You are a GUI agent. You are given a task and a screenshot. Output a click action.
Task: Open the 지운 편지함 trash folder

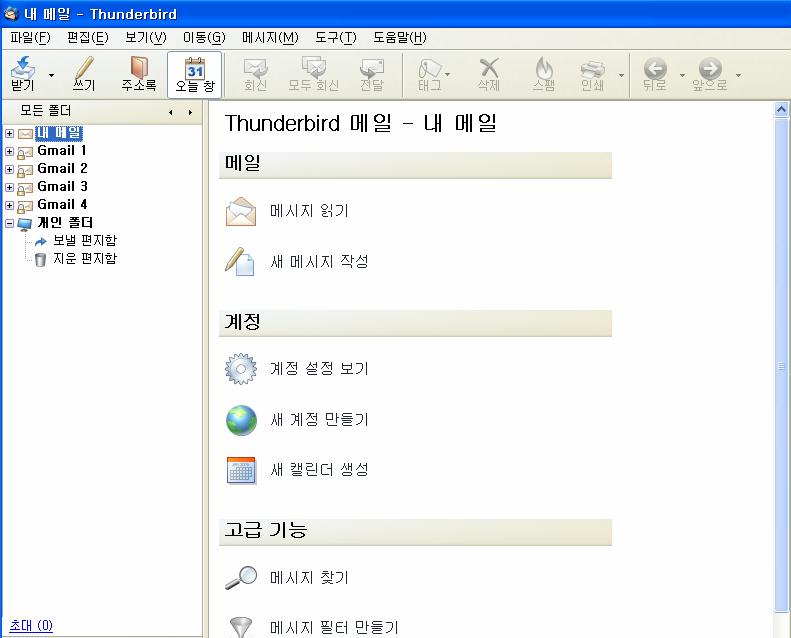(85, 258)
